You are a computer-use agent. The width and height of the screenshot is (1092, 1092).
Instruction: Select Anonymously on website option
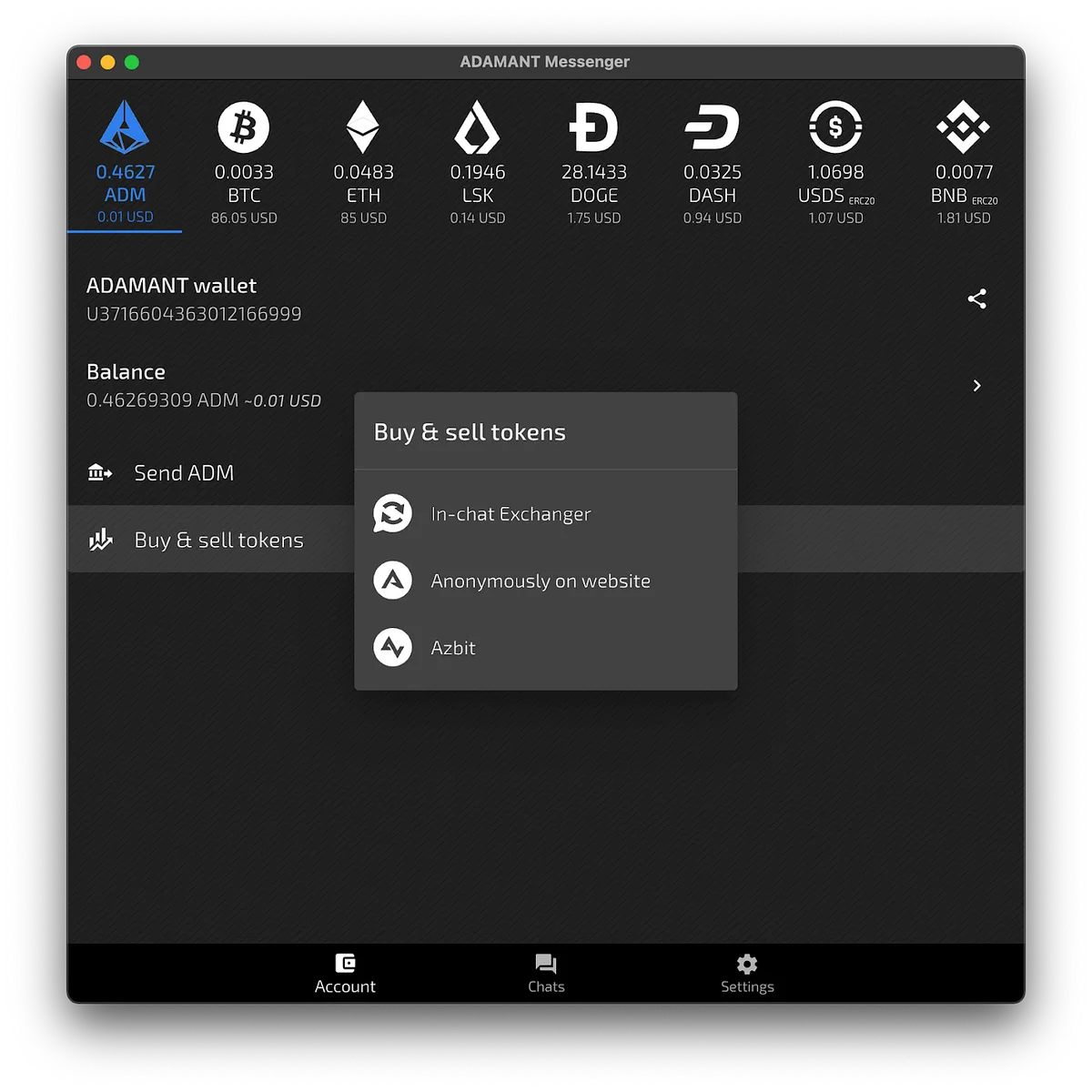point(546,581)
